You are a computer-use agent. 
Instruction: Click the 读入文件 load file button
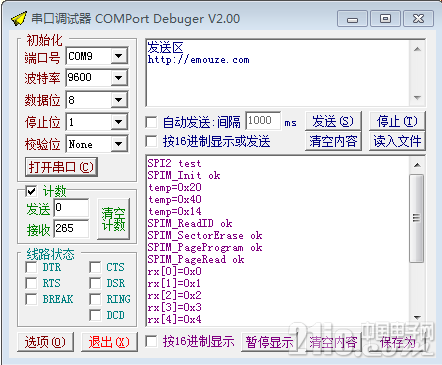tap(397, 141)
